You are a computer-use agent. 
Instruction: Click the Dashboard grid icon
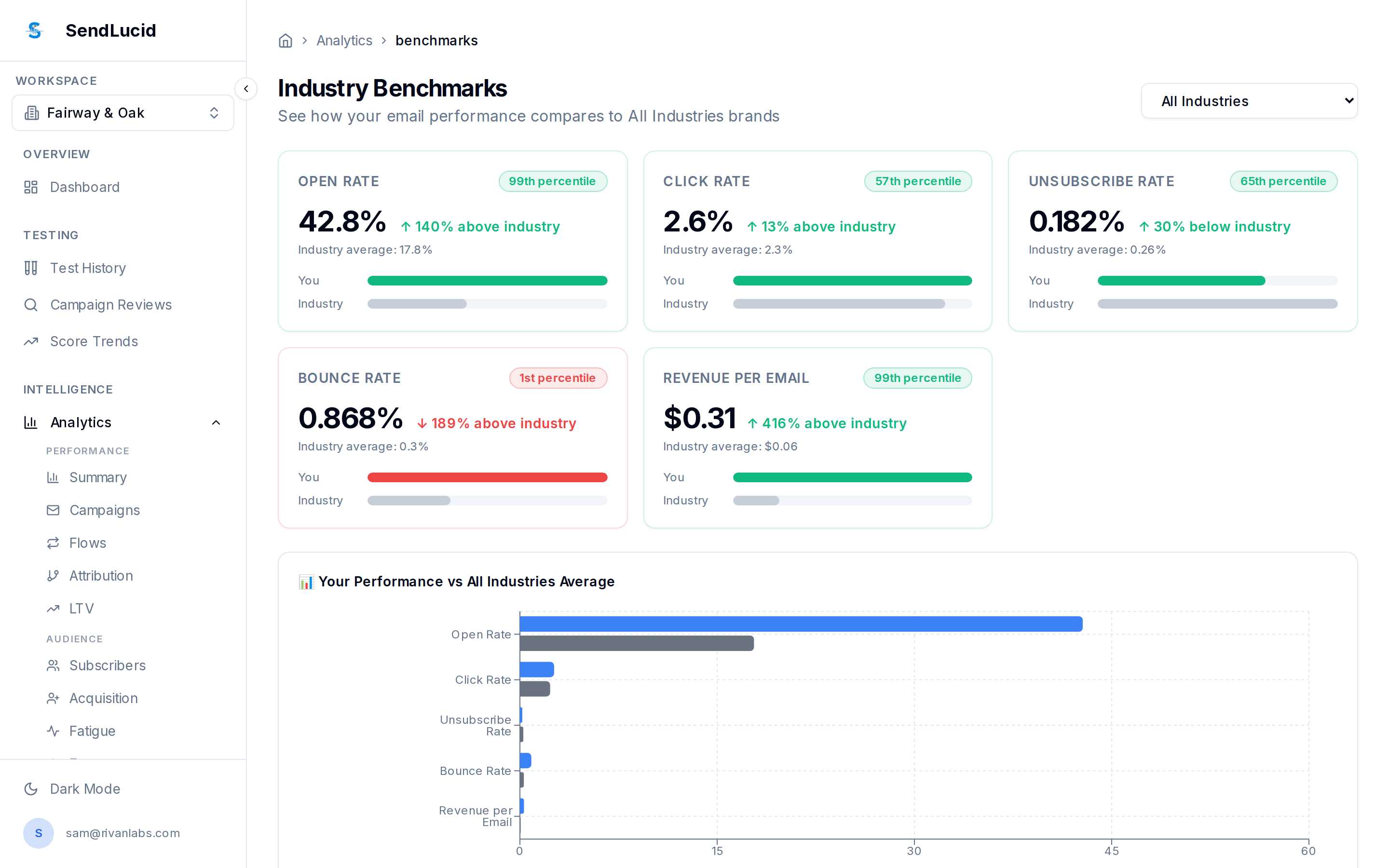coord(31,187)
